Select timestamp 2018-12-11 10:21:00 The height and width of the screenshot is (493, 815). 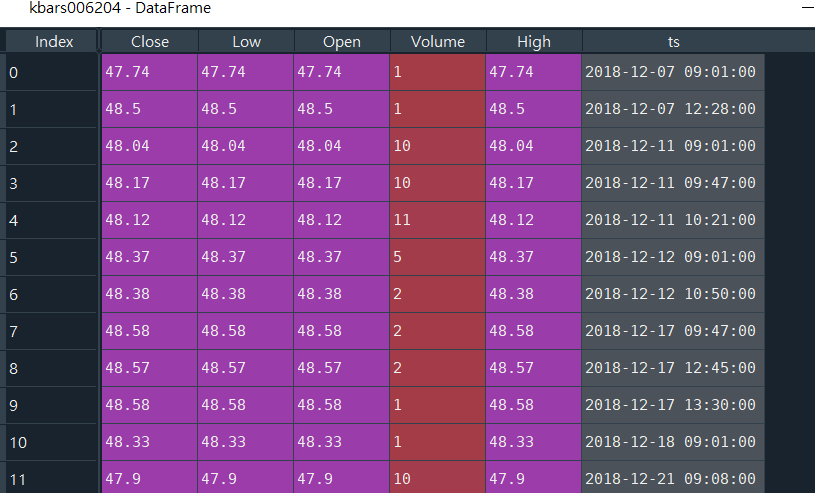click(673, 220)
